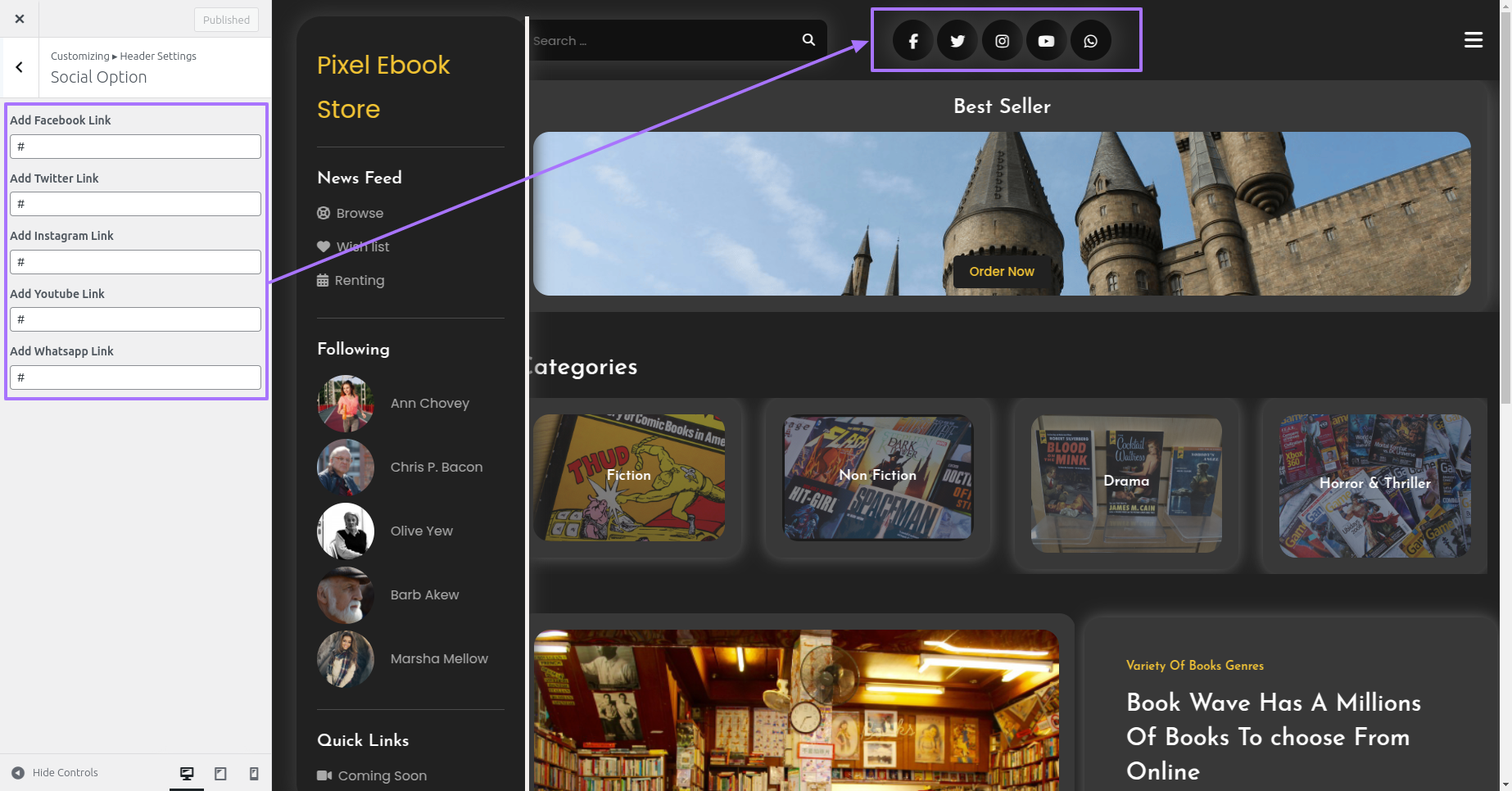
Task: Click Ann Chovey's profile avatar
Action: (x=346, y=404)
